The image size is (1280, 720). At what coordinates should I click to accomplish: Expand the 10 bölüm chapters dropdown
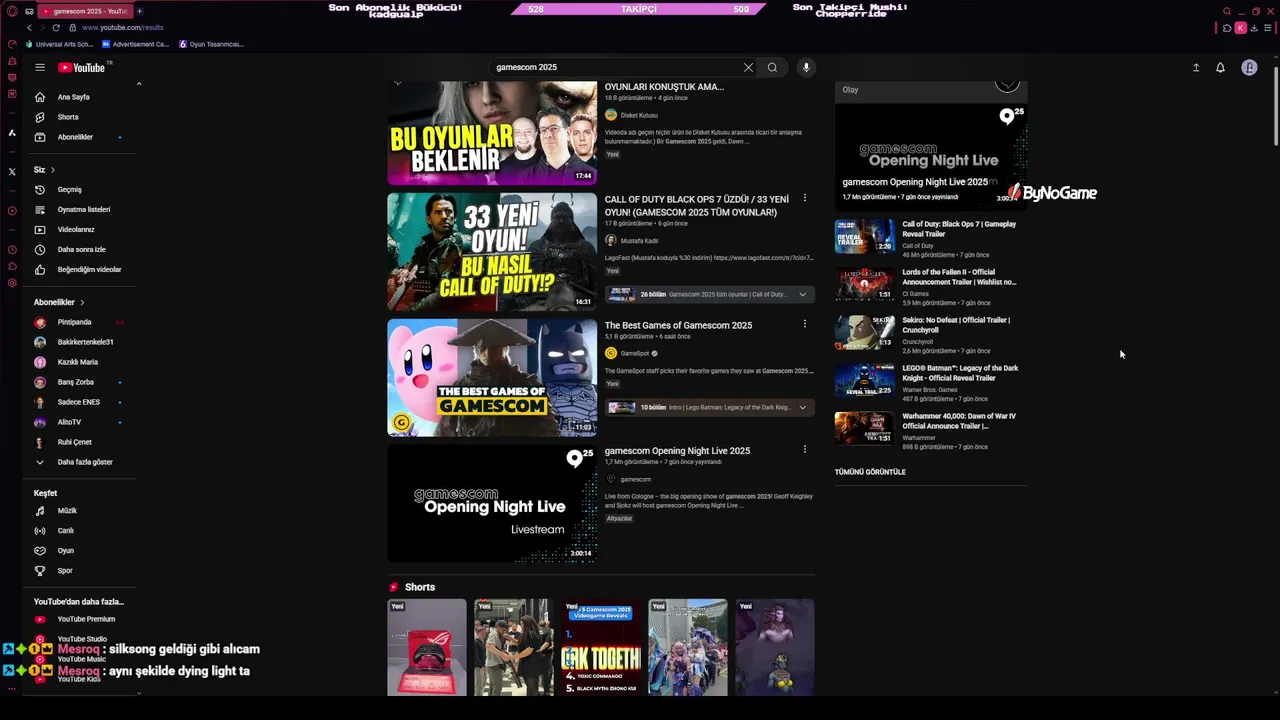[802, 407]
